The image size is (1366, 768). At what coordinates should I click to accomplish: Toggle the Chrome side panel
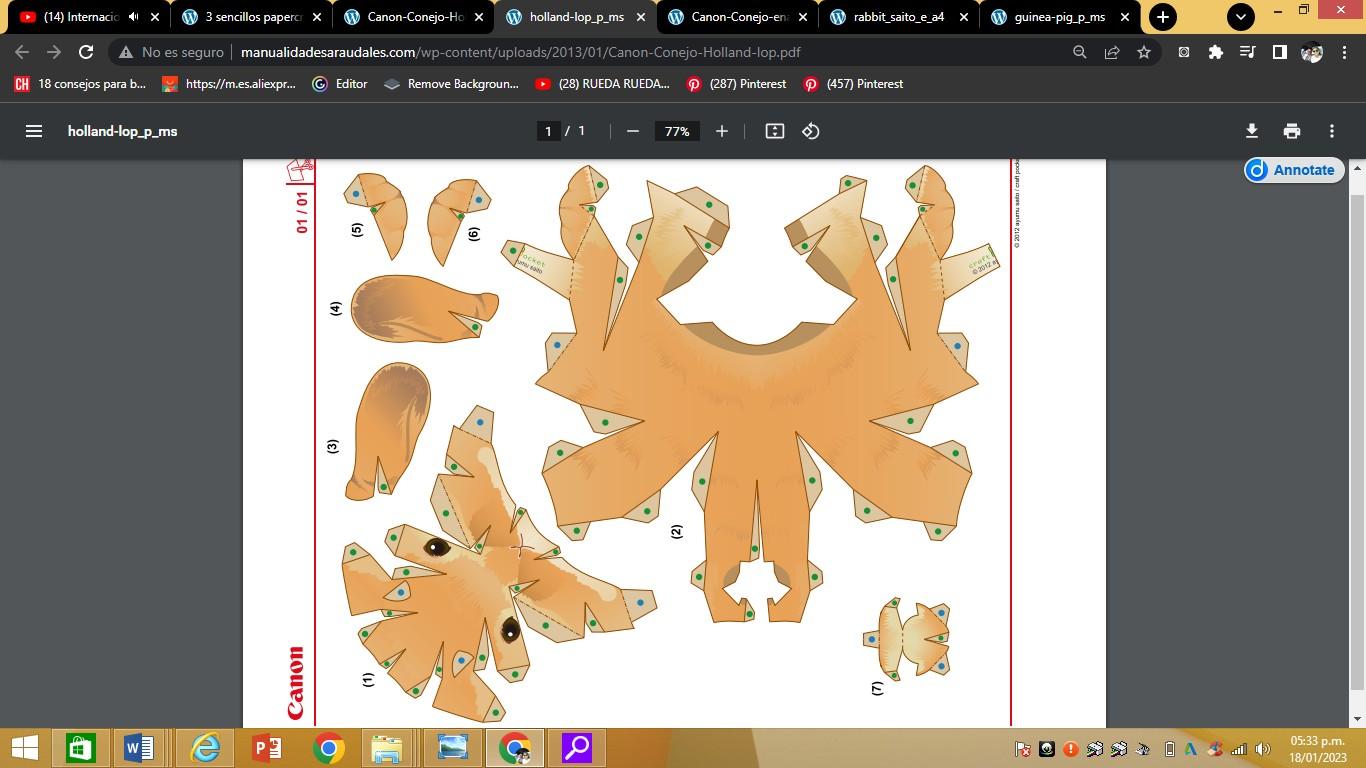[x=1279, y=52]
